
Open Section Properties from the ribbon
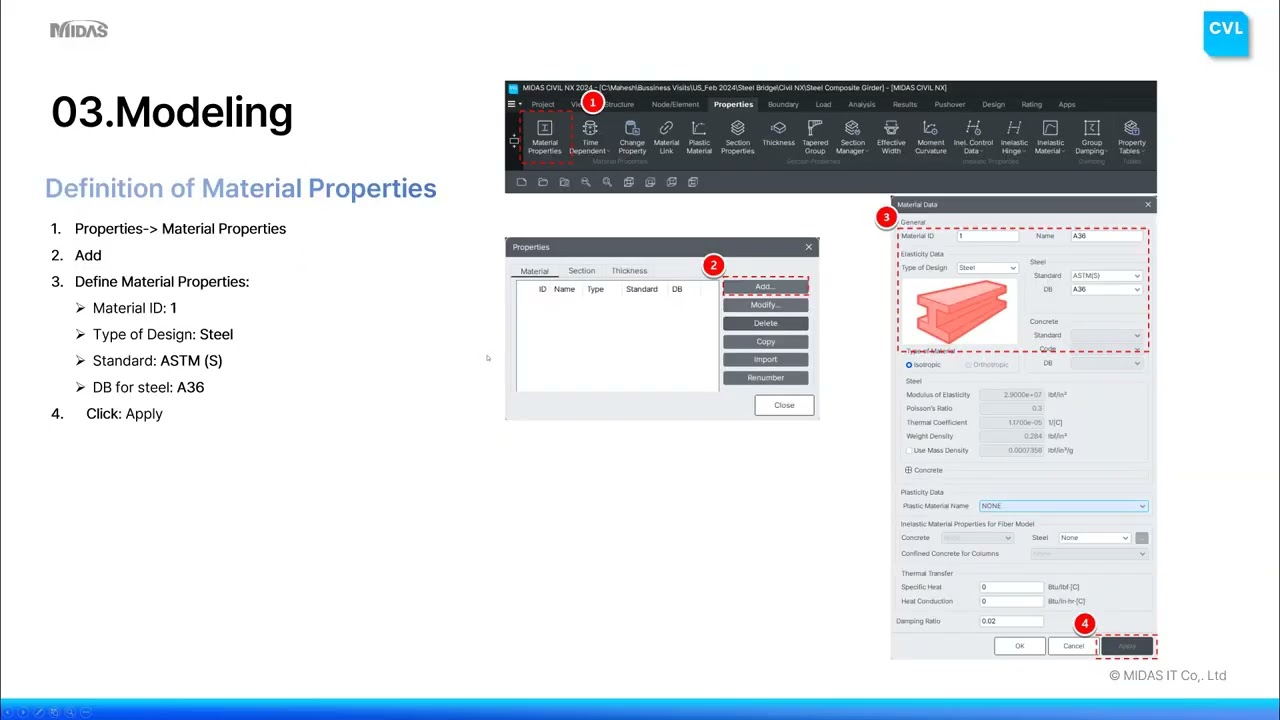click(x=737, y=137)
